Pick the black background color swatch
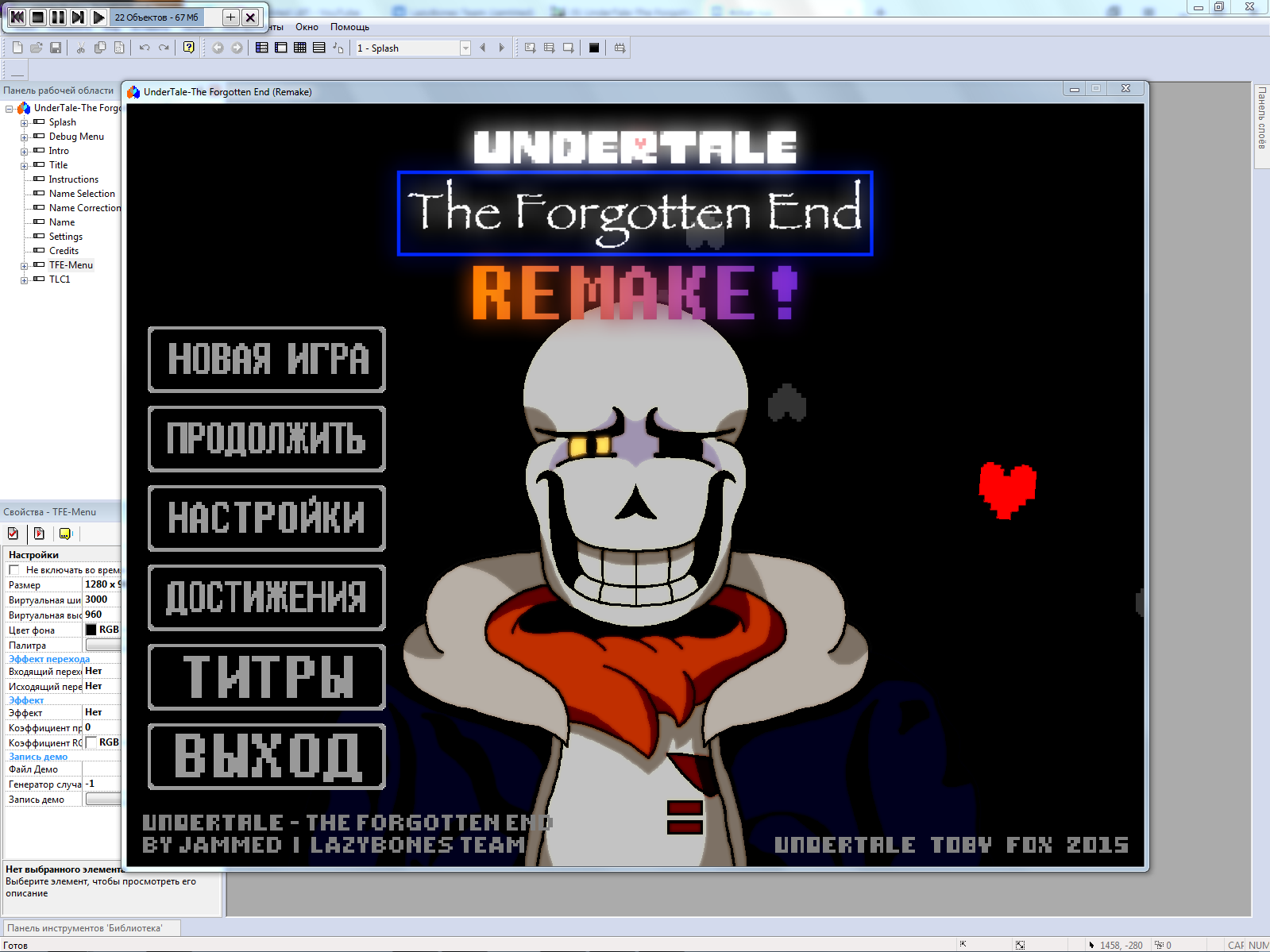The image size is (1270, 952). coord(91,630)
